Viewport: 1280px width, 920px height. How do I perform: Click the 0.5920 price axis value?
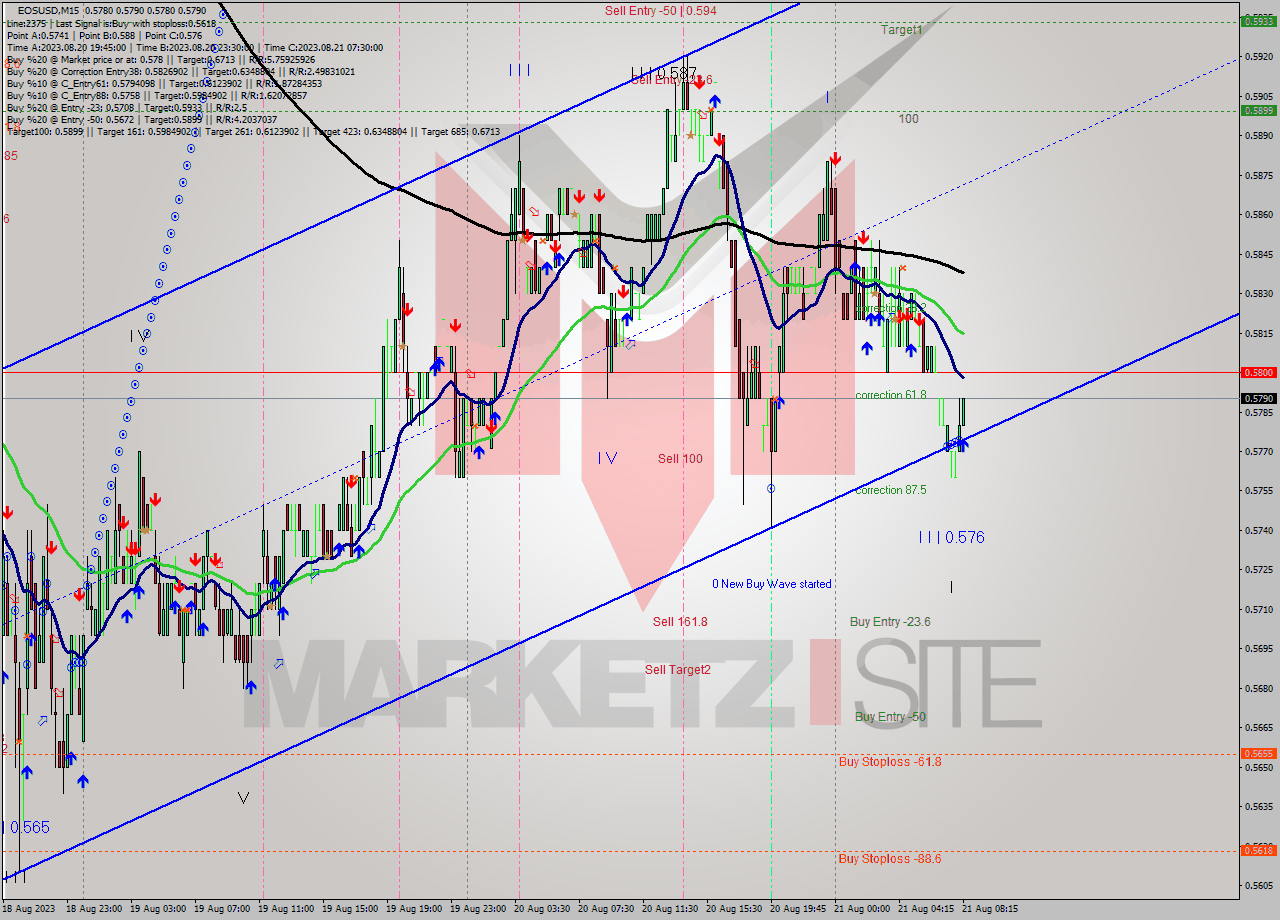[x=1258, y=57]
